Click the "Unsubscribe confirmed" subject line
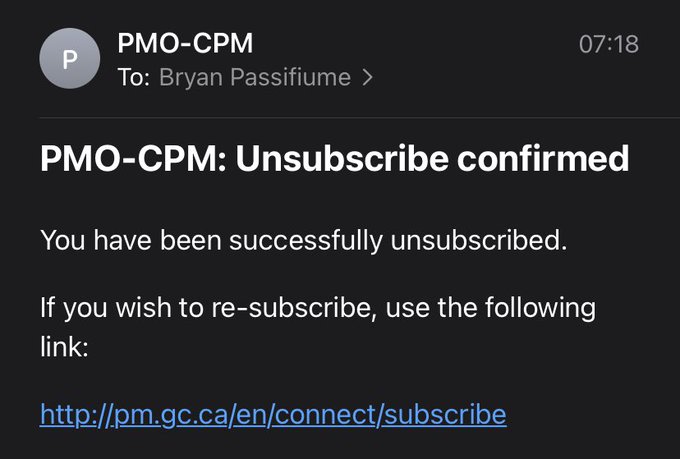 (x=334, y=159)
